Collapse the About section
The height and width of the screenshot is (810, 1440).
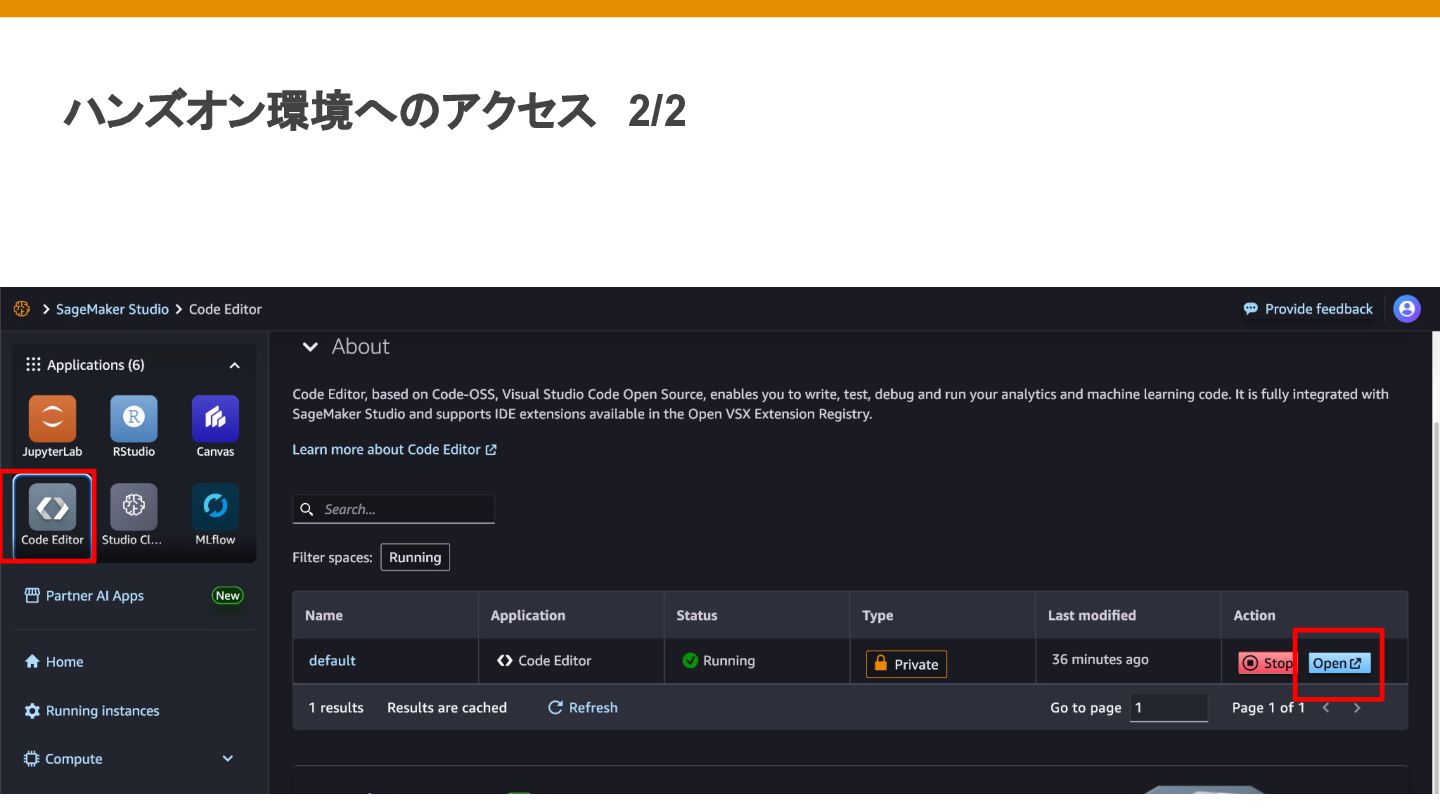tap(310, 347)
